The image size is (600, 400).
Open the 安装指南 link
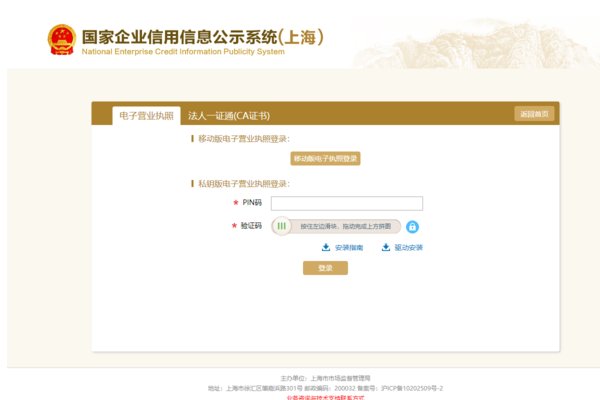349,248
